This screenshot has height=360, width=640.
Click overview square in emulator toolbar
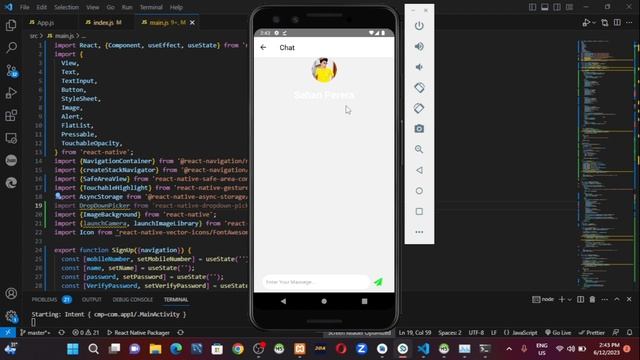pyautogui.click(x=419, y=211)
